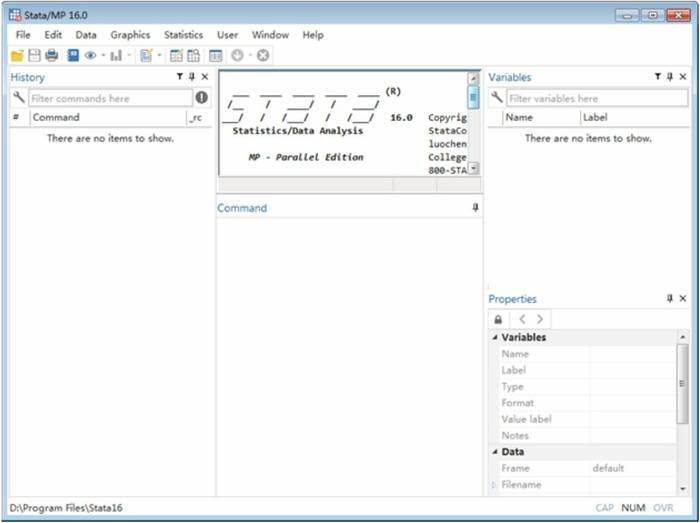Image resolution: width=700 pixels, height=523 pixels.
Task: Click the Properties panel scrollbar thumb
Action: pyautogui.click(x=682, y=384)
